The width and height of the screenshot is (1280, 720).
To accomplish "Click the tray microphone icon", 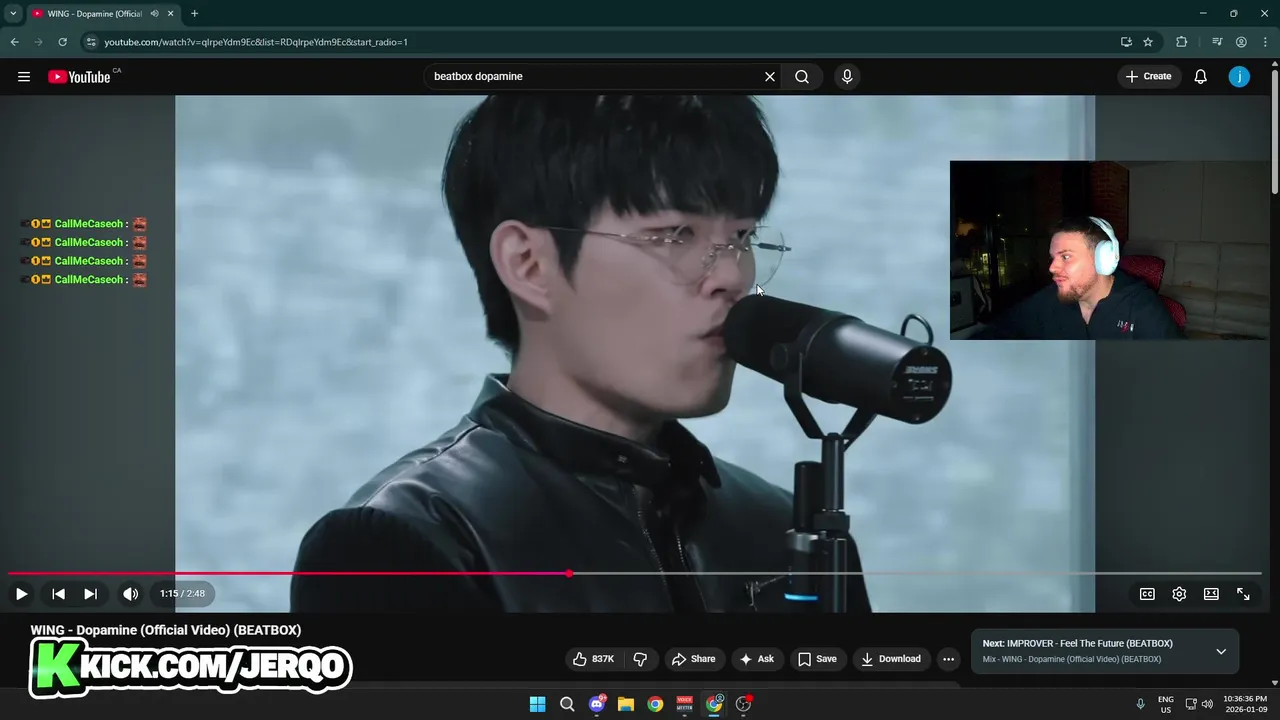I will [x=1140, y=704].
